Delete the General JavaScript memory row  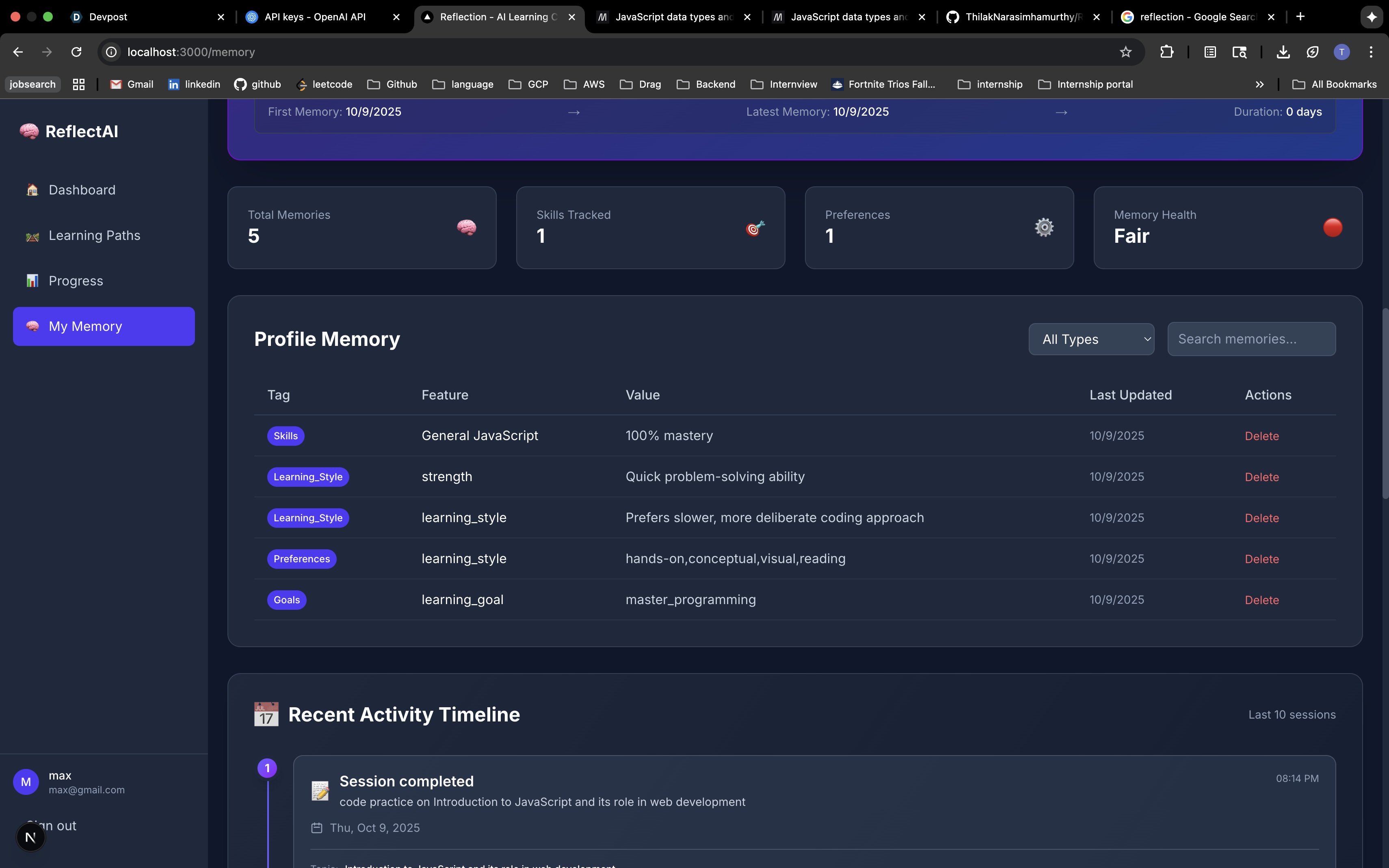[x=1261, y=436]
